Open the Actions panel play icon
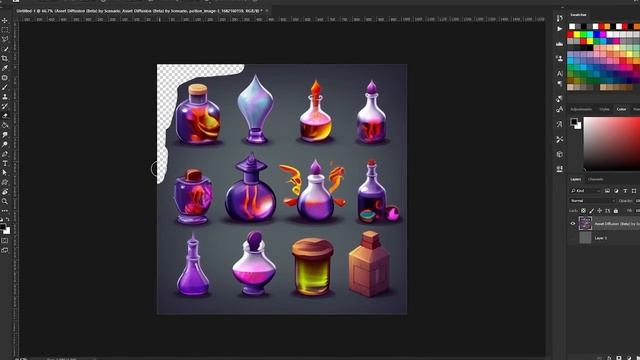The height and width of the screenshot is (360, 640). [x=560, y=29]
